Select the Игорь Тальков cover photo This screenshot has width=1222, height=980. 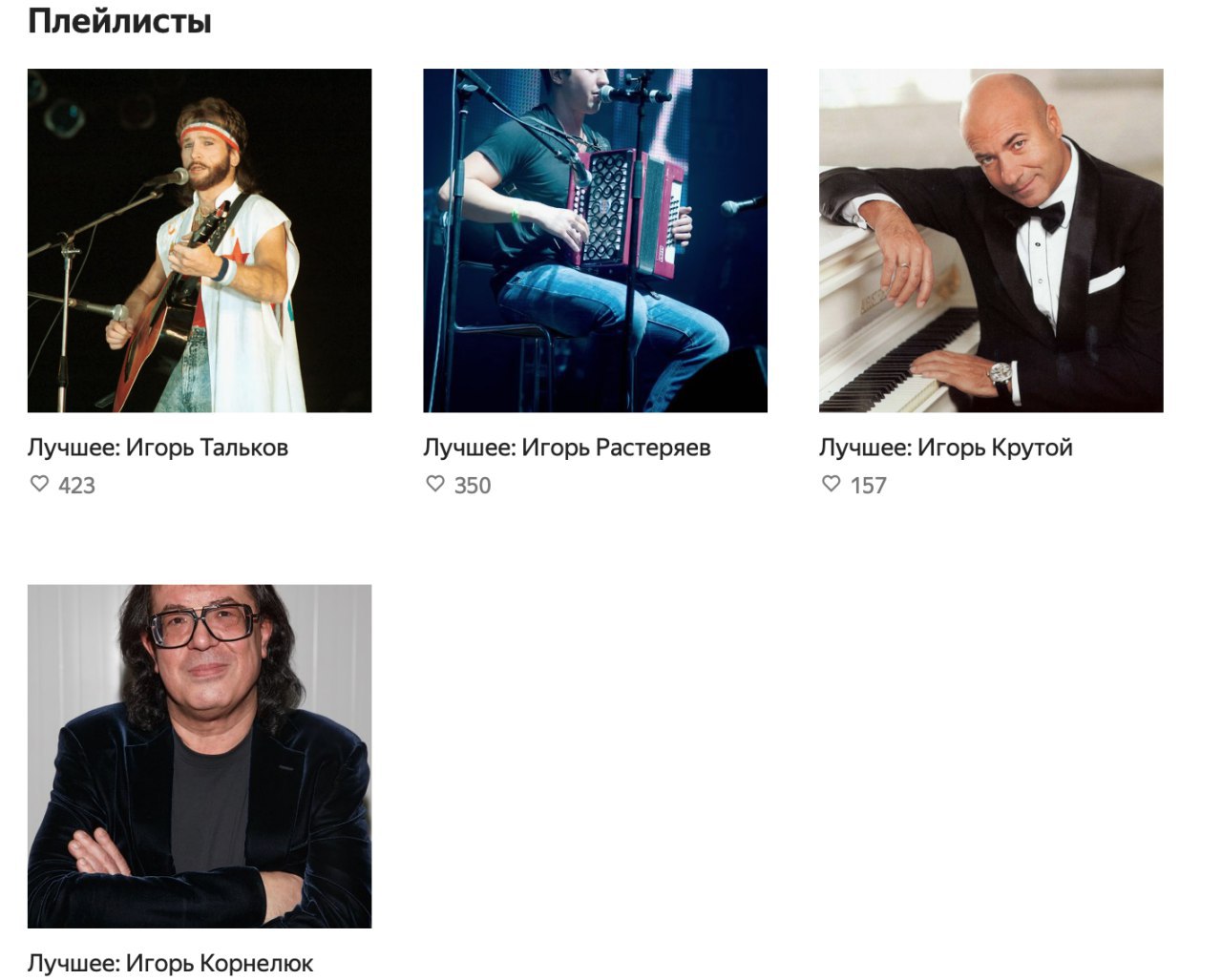pyautogui.click(x=200, y=240)
